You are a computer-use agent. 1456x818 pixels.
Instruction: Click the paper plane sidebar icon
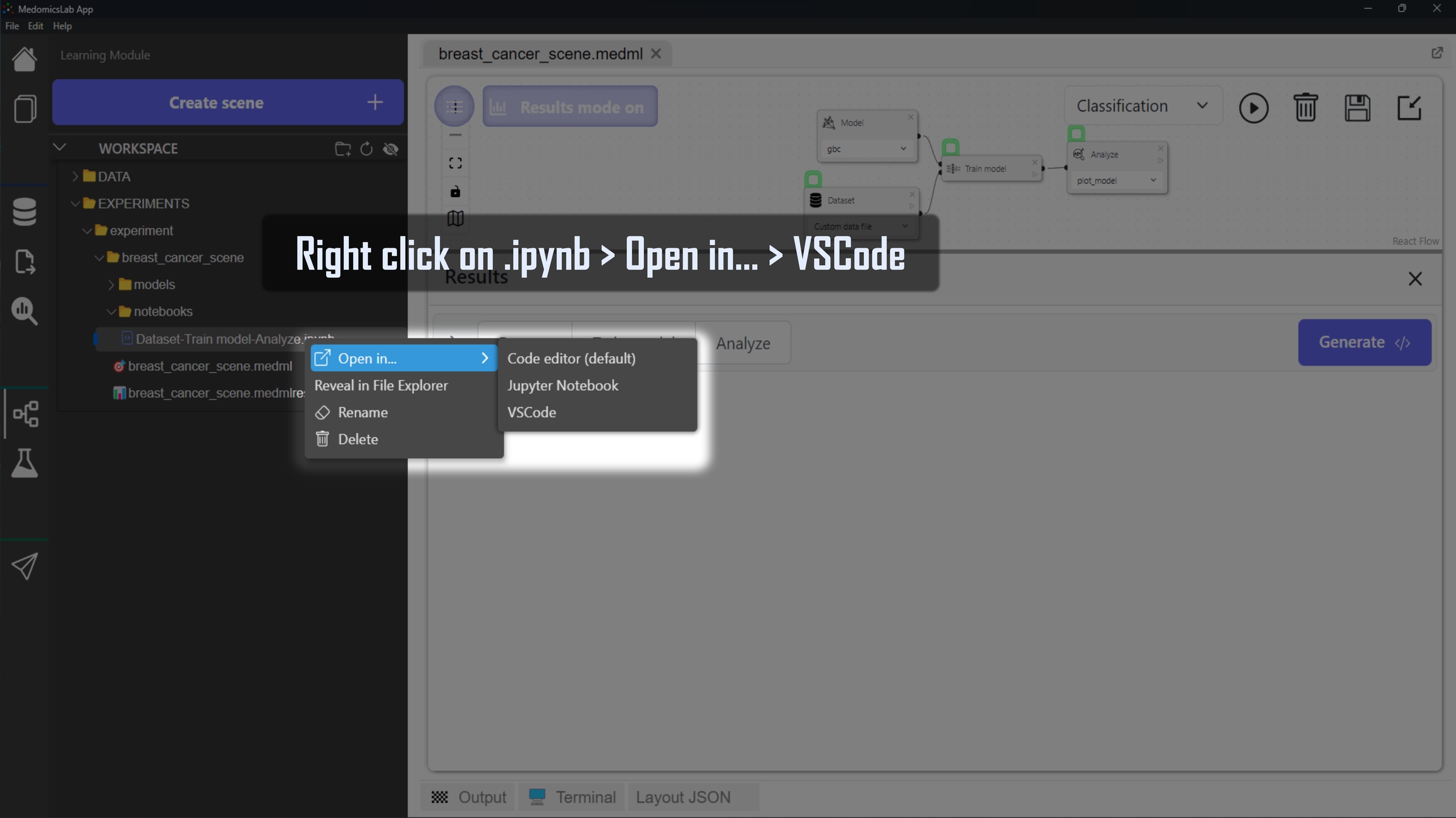pos(25,566)
